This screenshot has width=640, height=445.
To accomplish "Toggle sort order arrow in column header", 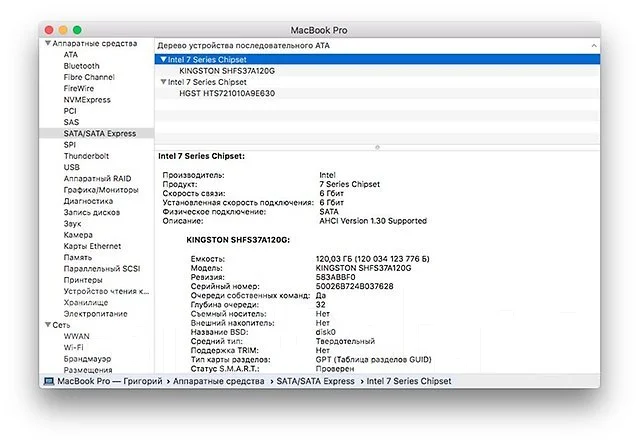I will pyautogui.click(x=594, y=46).
